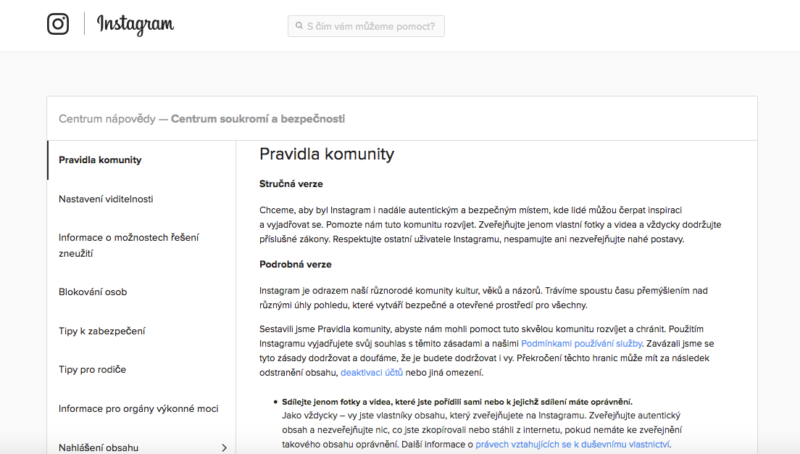
Task: Follow the Podmínkami používání služby link
Action: tap(581, 344)
